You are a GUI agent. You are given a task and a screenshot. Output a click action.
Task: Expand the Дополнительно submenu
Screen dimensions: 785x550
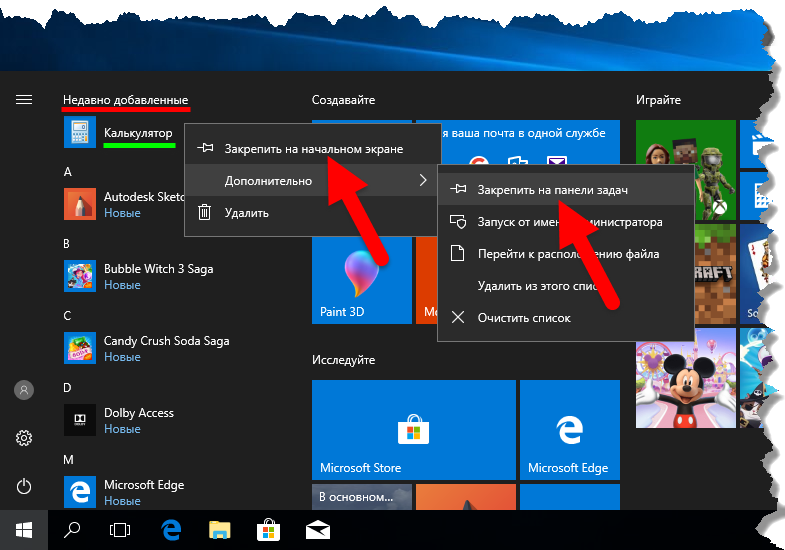pyautogui.click(x=312, y=181)
